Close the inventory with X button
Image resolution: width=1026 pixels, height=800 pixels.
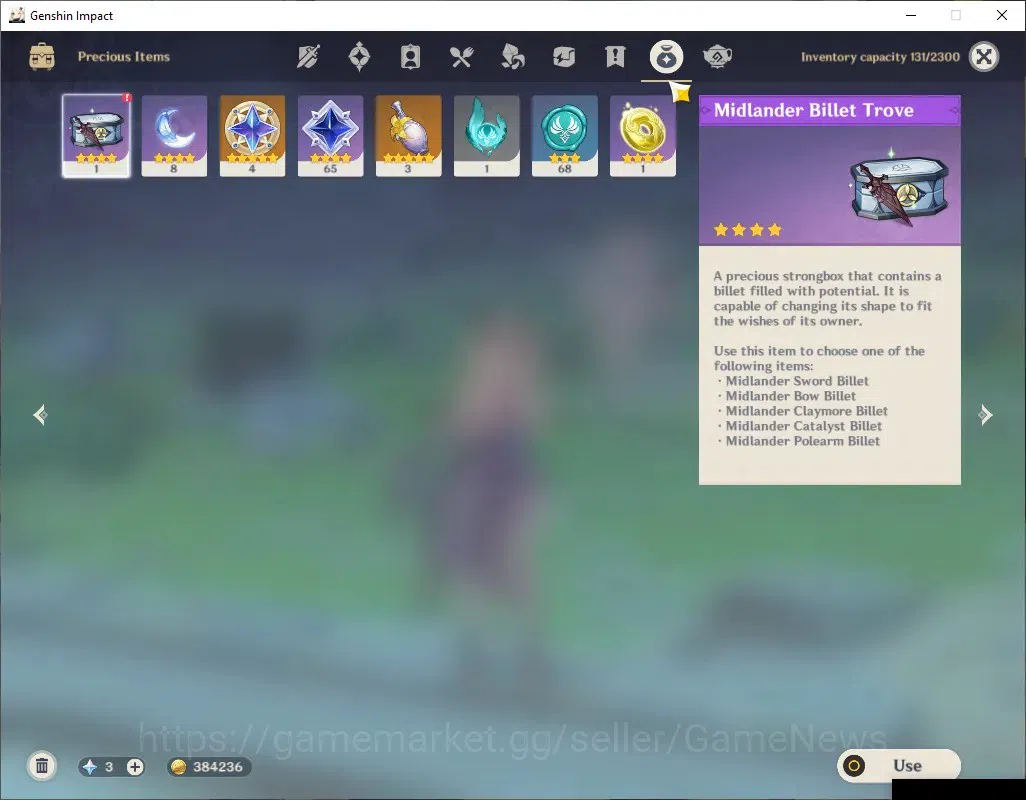[x=983, y=57]
